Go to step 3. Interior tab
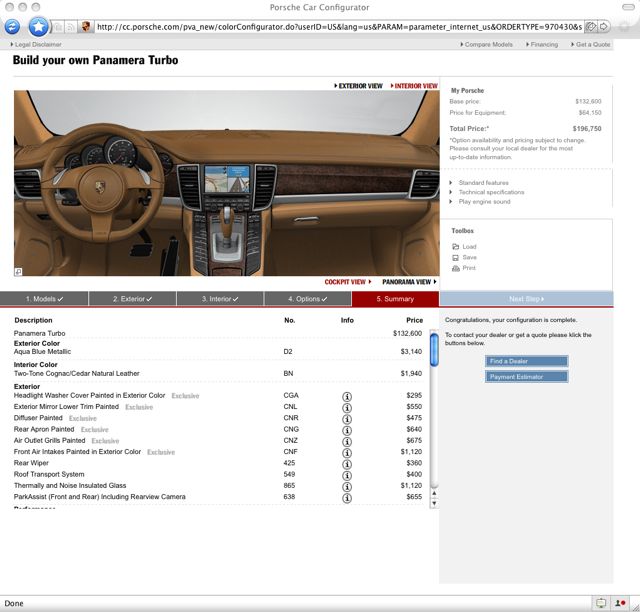The width and height of the screenshot is (640, 612). pos(220,299)
